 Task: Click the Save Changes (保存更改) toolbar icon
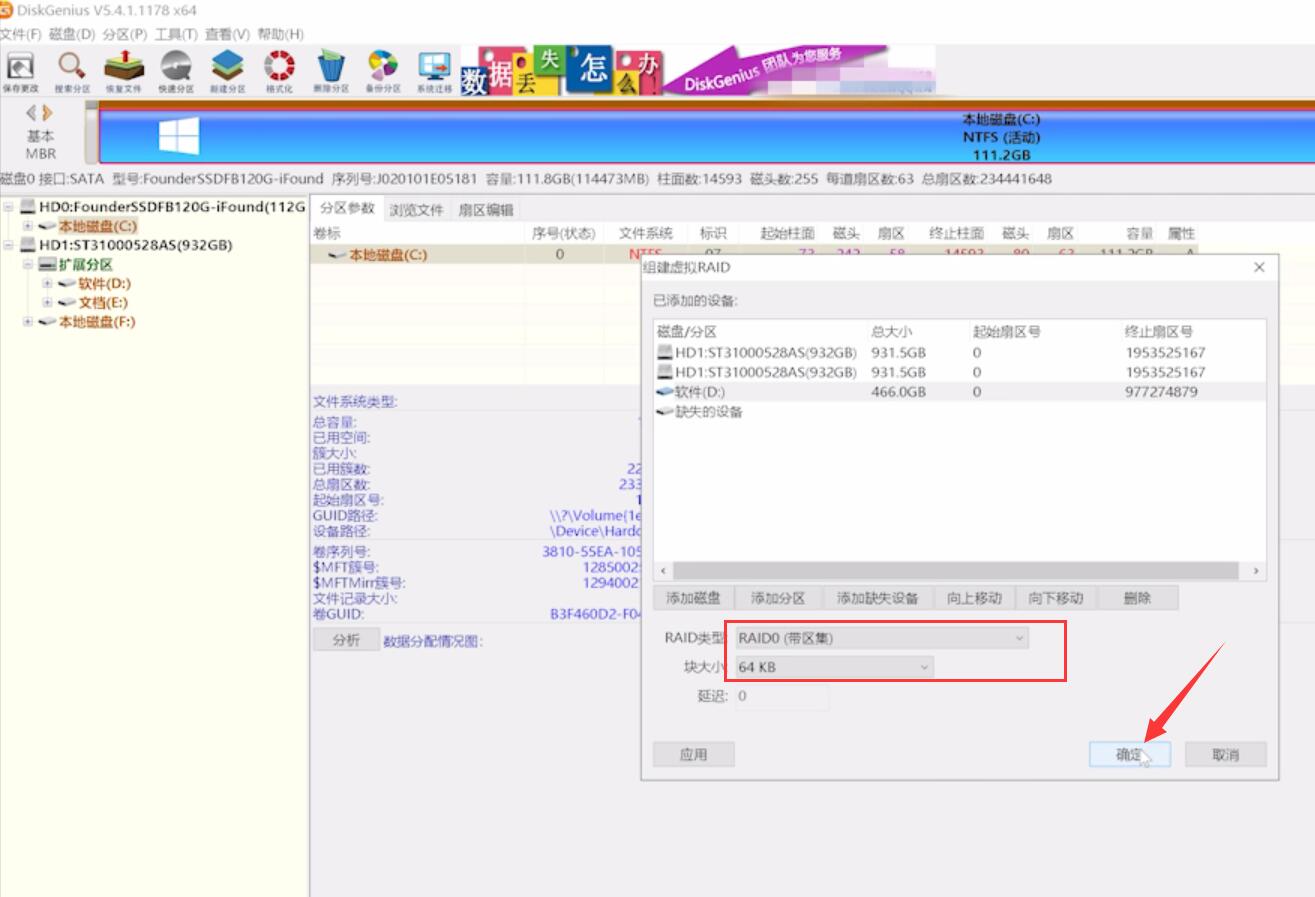pos(19,67)
